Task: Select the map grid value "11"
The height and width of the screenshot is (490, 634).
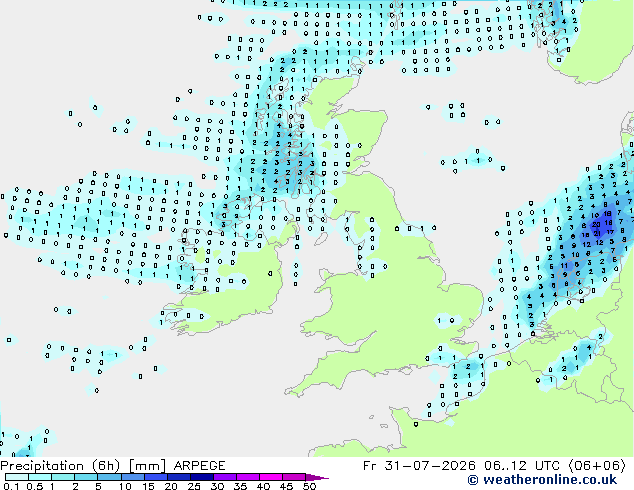Action: click(x=564, y=266)
